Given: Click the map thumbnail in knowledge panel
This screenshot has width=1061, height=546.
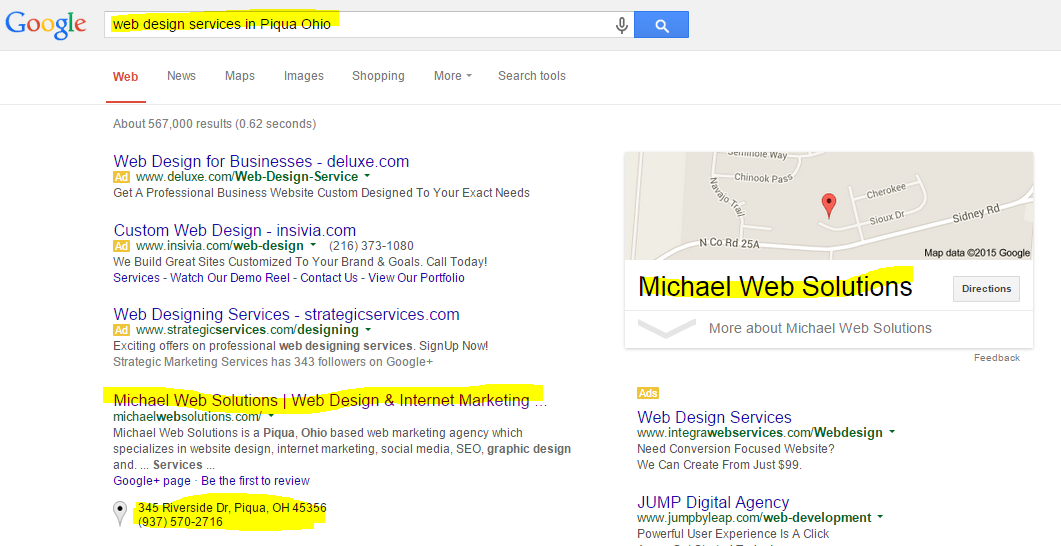Looking at the screenshot, I should pos(828,206).
